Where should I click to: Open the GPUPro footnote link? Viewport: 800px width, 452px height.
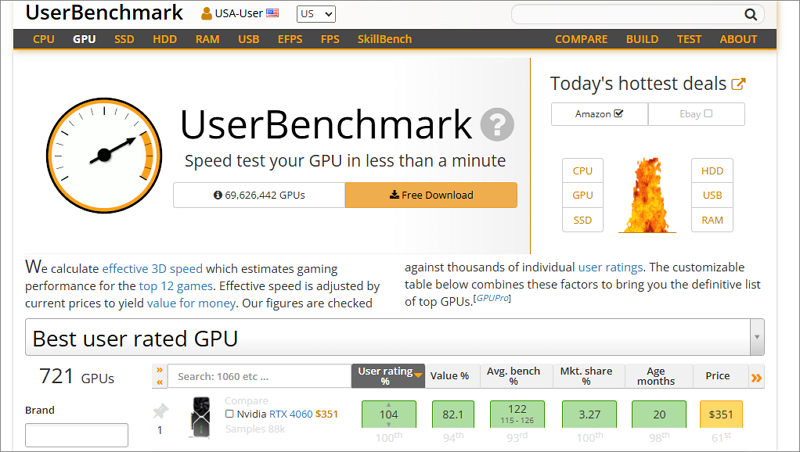coord(492,298)
